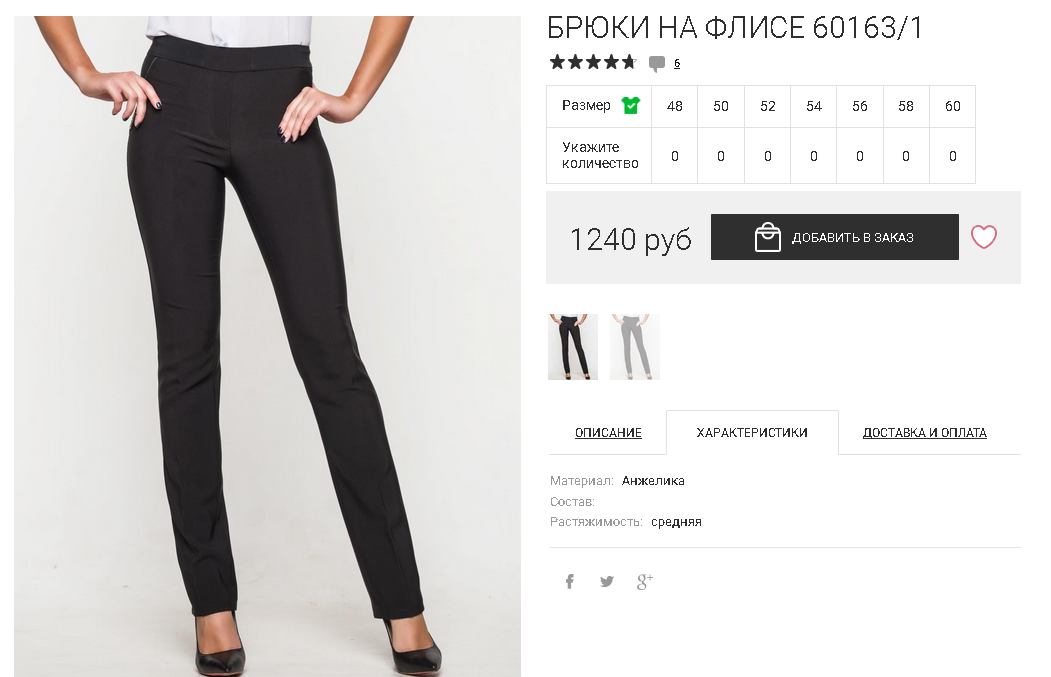The height and width of the screenshot is (677, 1051).
Task: Share product on Twitter
Action: 607,581
